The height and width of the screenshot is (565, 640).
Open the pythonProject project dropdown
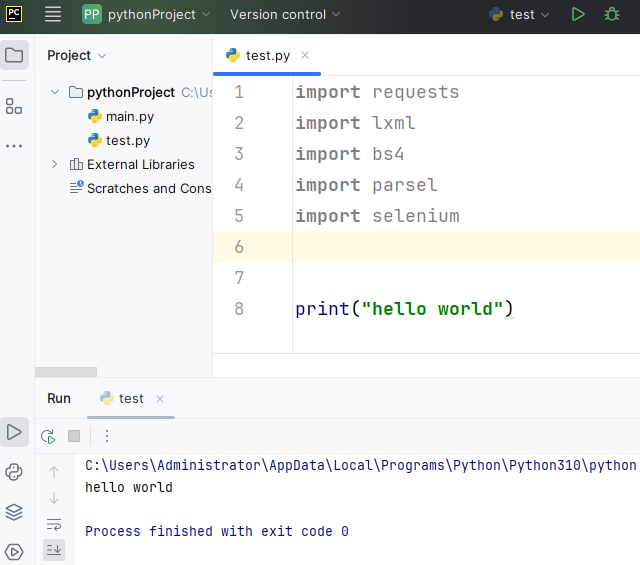(147, 15)
